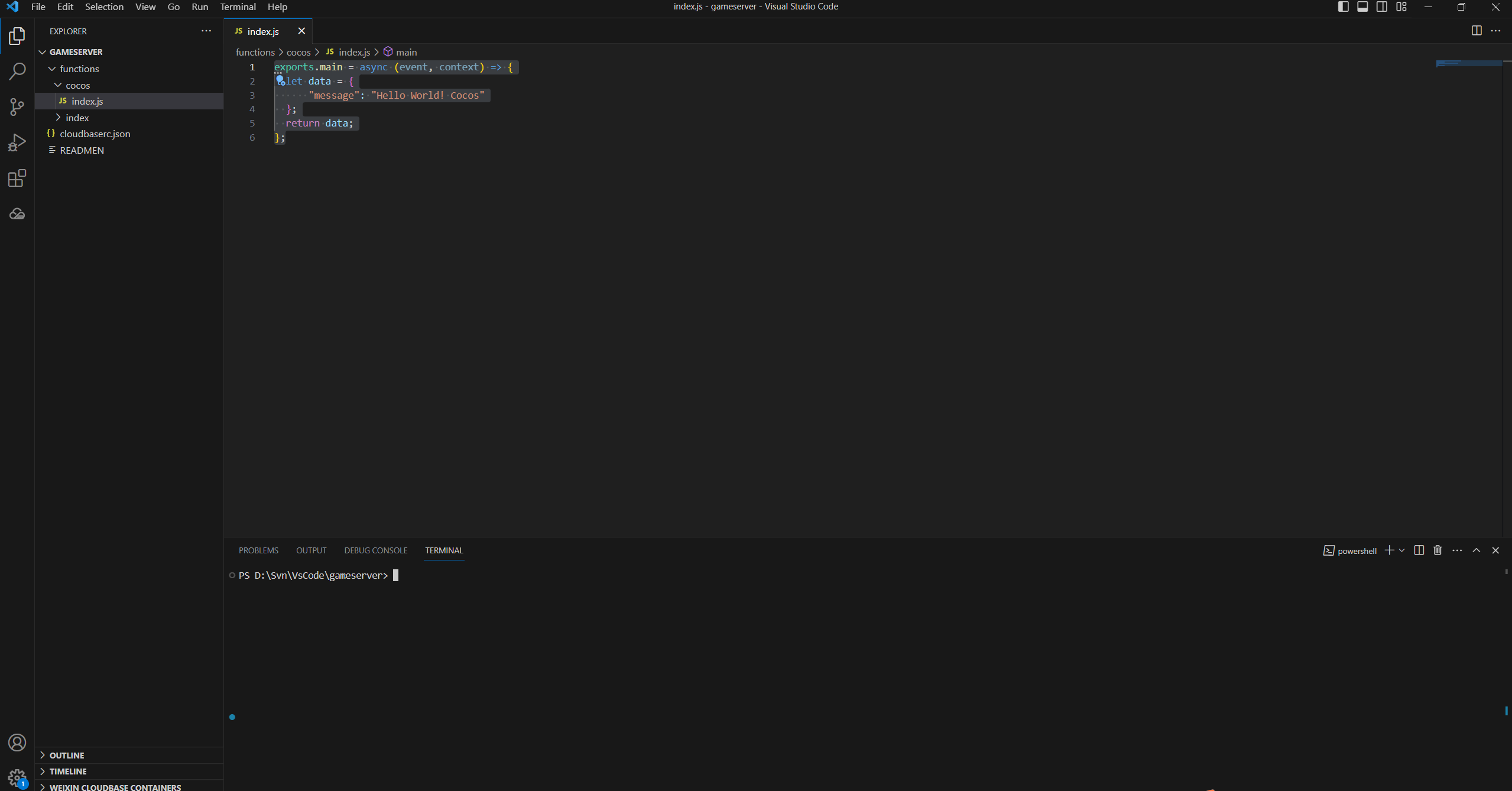Open Run and Debug view

coord(17,142)
